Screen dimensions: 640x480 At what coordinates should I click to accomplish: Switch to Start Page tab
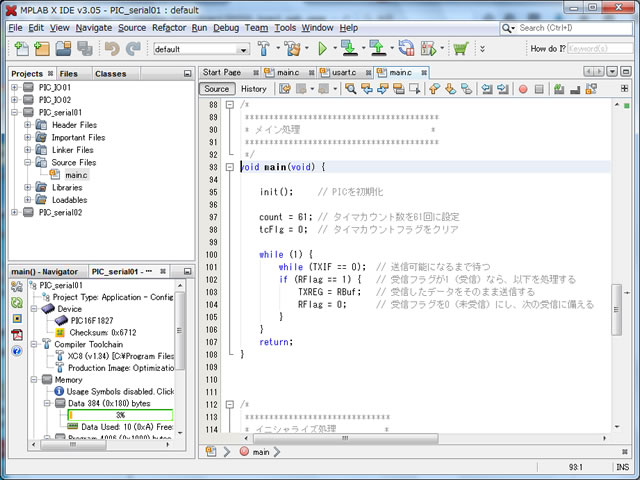tap(231, 73)
